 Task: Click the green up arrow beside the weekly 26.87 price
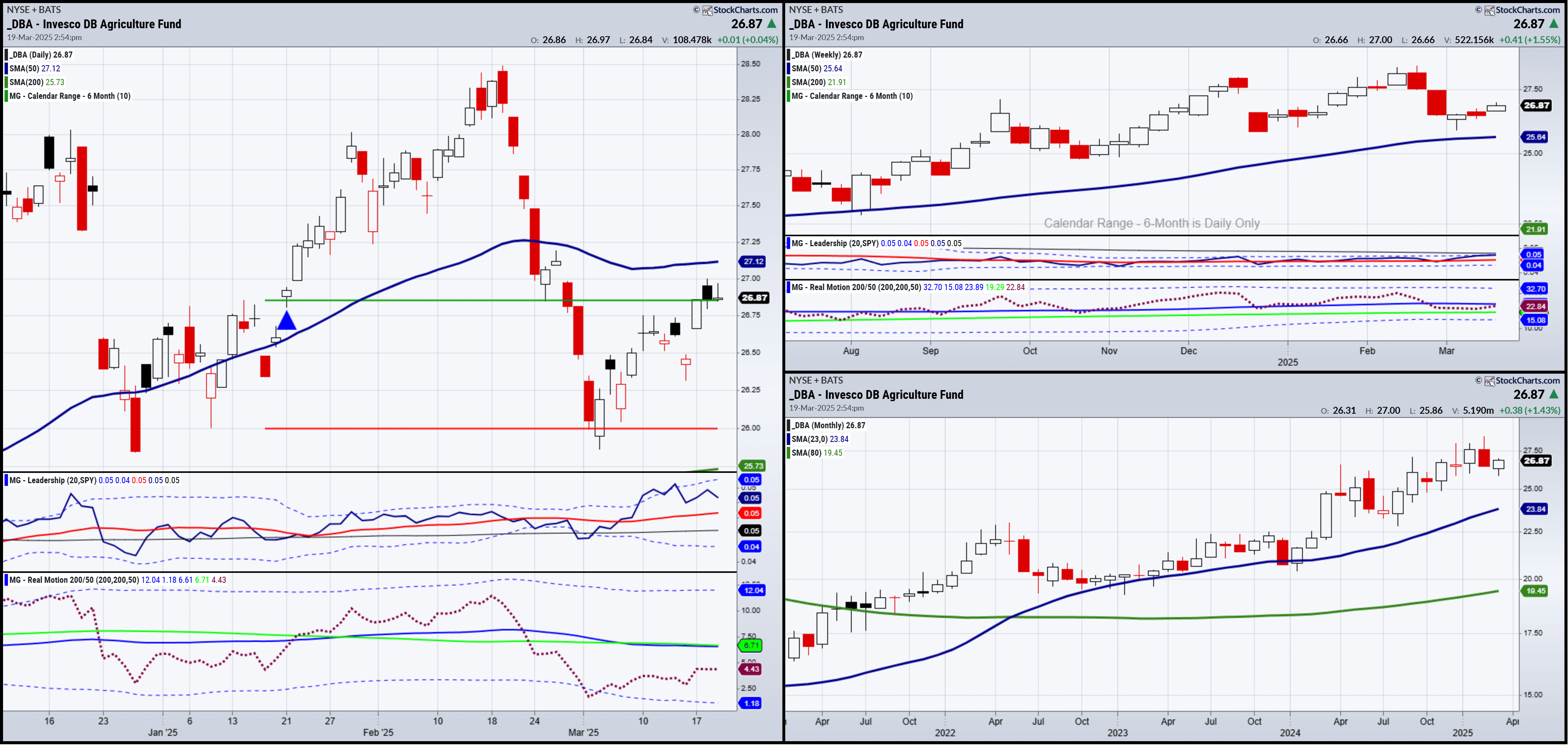[1554, 24]
